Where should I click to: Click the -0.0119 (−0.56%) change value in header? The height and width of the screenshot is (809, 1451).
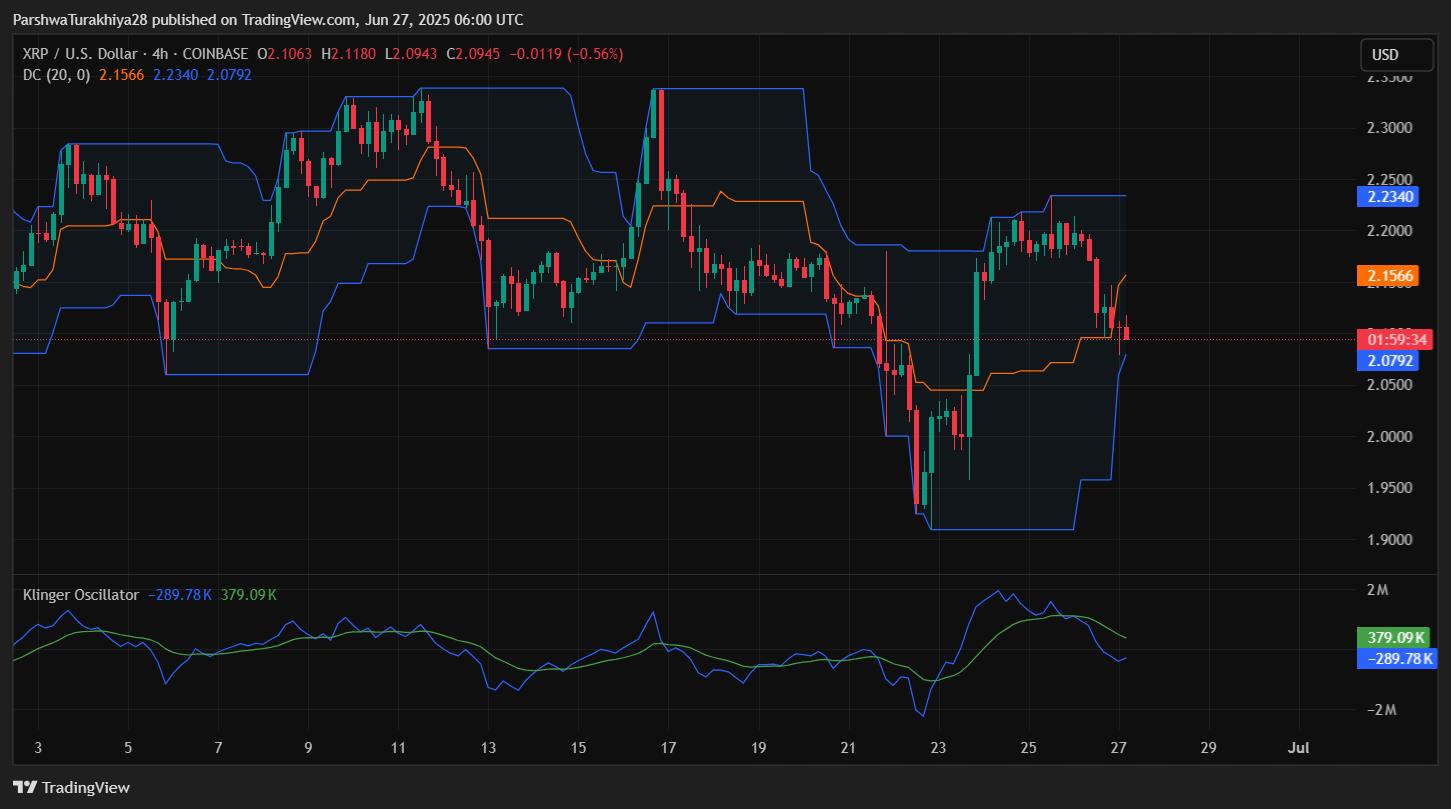566,54
